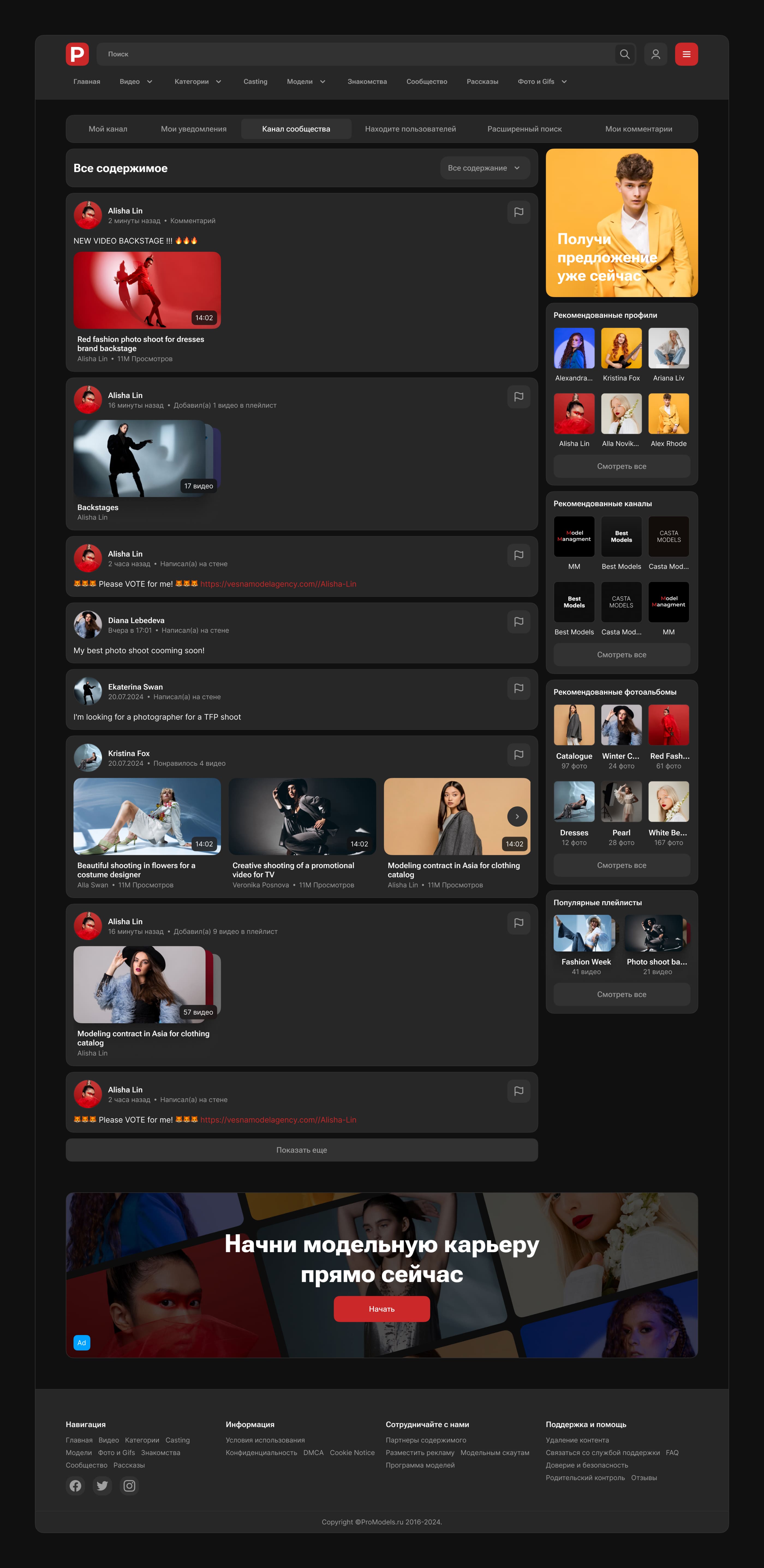764x1568 pixels.
Task: Open the Расширенный поиск tab
Action: tap(524, 129)
